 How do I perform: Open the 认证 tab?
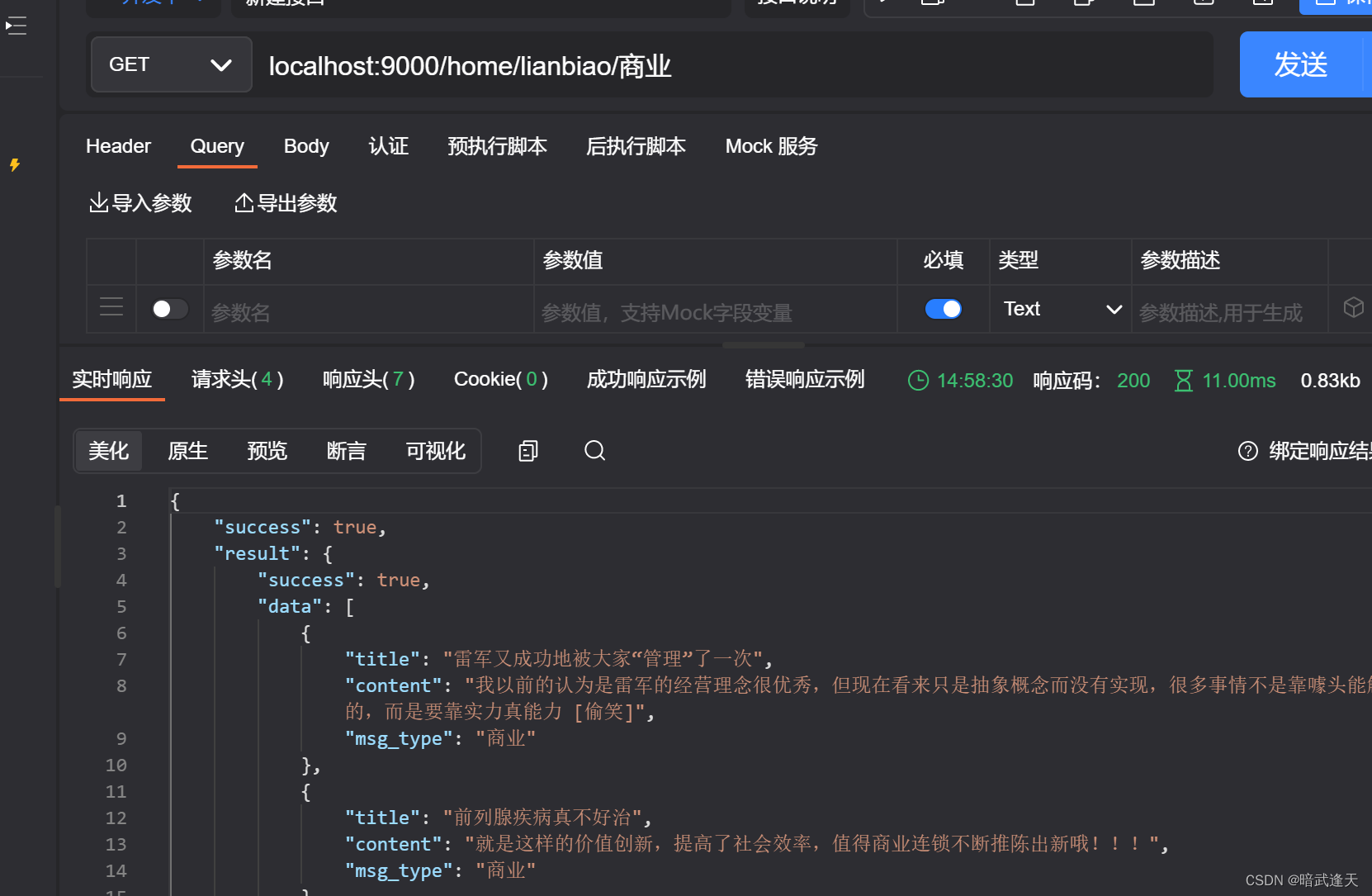point(388,146)
